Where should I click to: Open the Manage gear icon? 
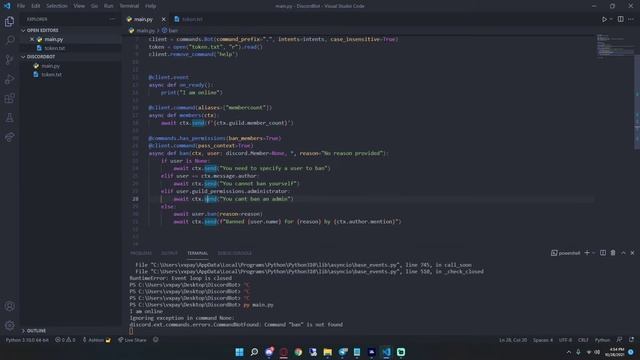(x=9, y=325)
